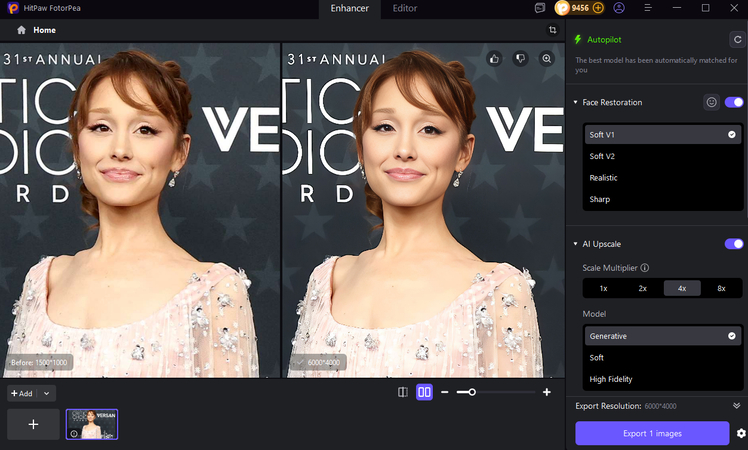
Task: Collapse the AI Upscale section
Action: point(575,244)
